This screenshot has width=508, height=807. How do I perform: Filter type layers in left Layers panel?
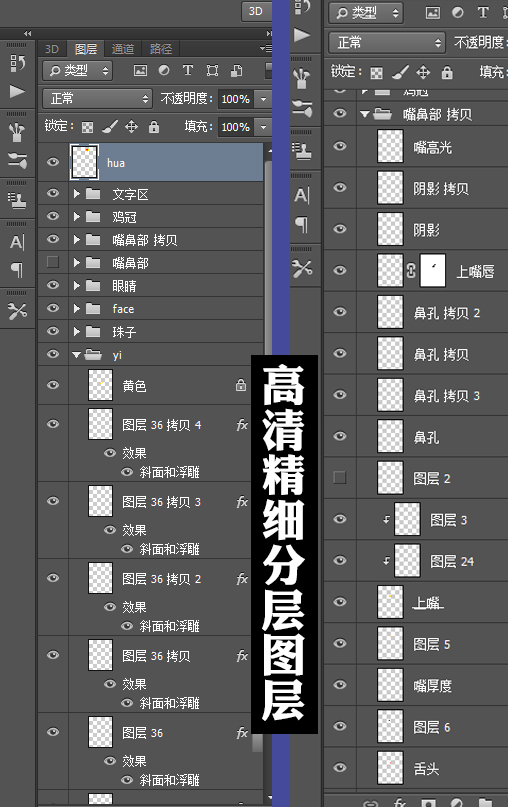tap(188, 70)
